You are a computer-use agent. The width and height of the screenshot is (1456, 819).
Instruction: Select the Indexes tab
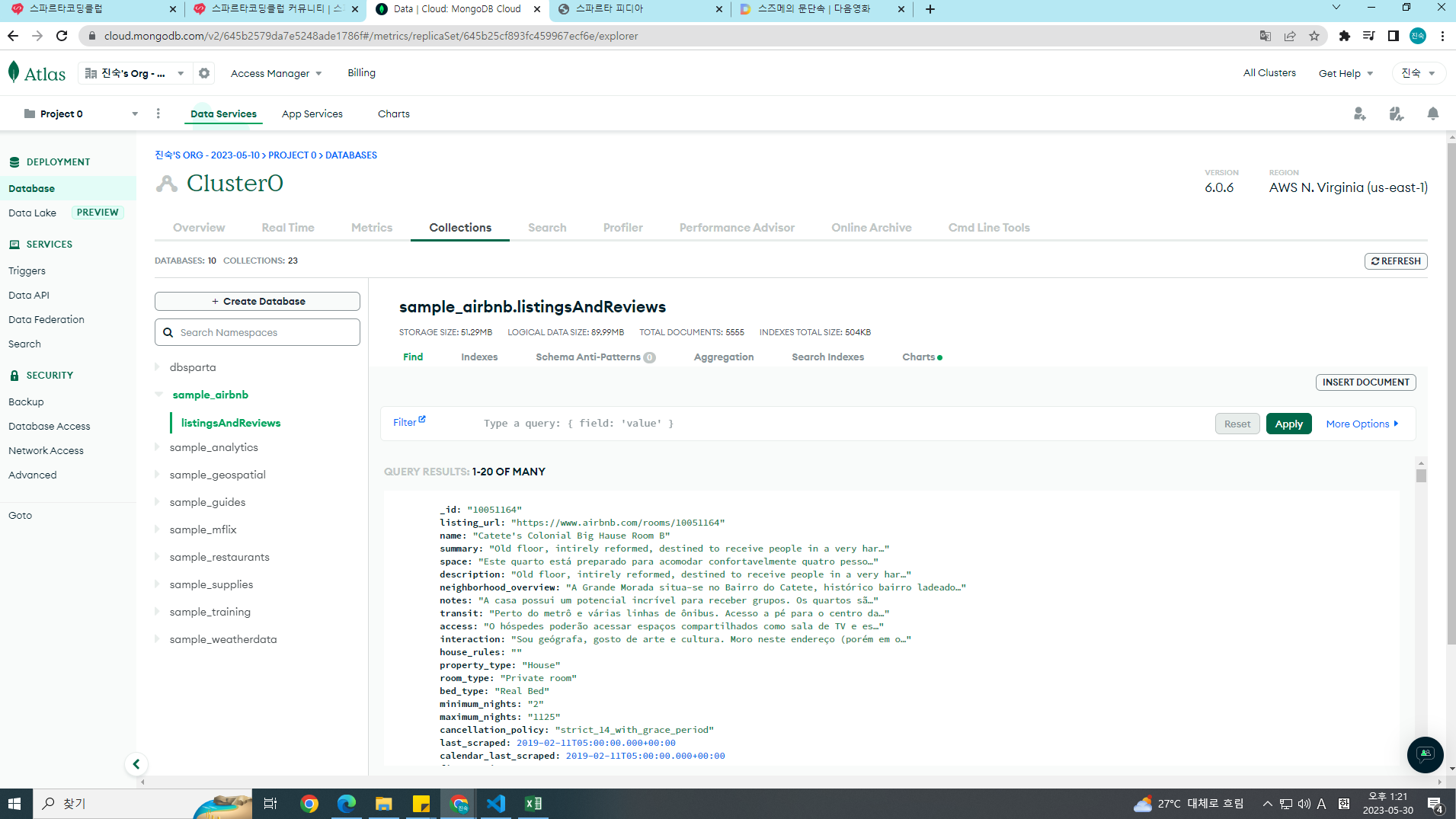[479, 357]
